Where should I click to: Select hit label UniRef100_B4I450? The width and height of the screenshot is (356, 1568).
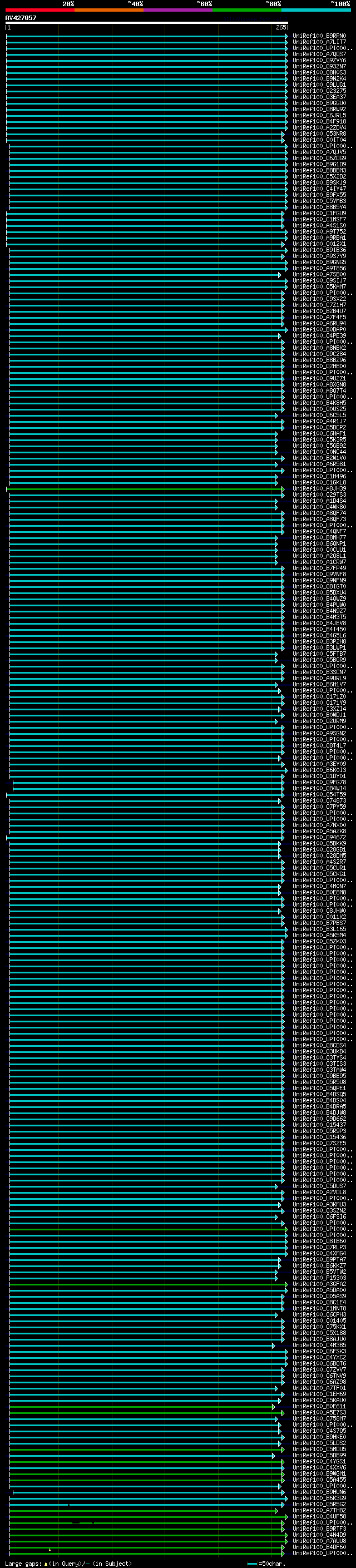point(319,630)
